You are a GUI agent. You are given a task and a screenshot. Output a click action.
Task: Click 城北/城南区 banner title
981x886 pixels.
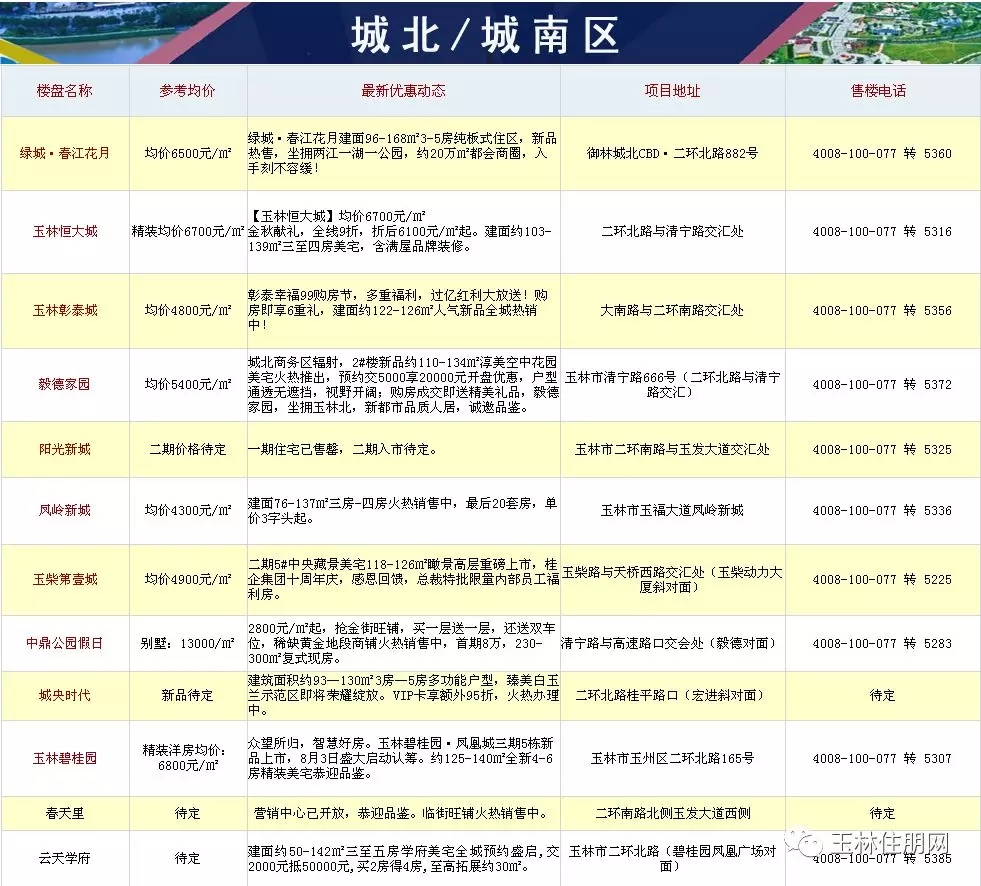click(x=485, y=34)
